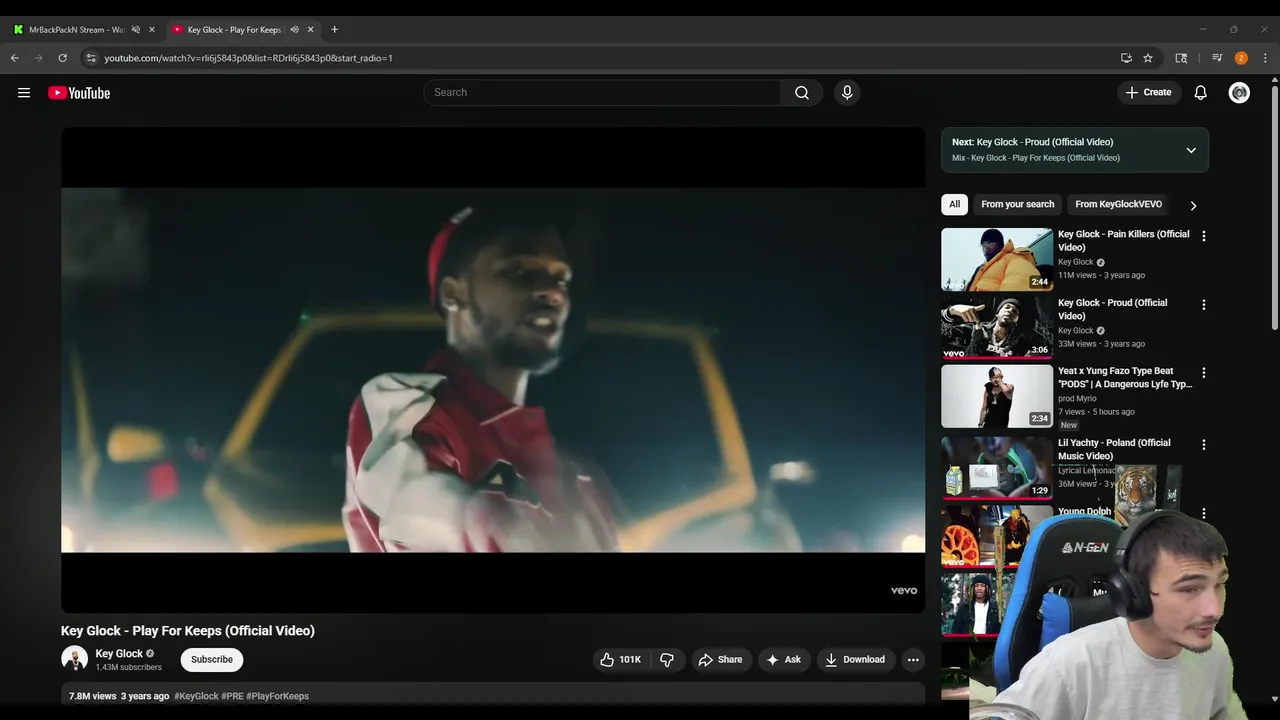Click the Create button
This screenshot has height=720, width=1280.
pos(1148,92)
